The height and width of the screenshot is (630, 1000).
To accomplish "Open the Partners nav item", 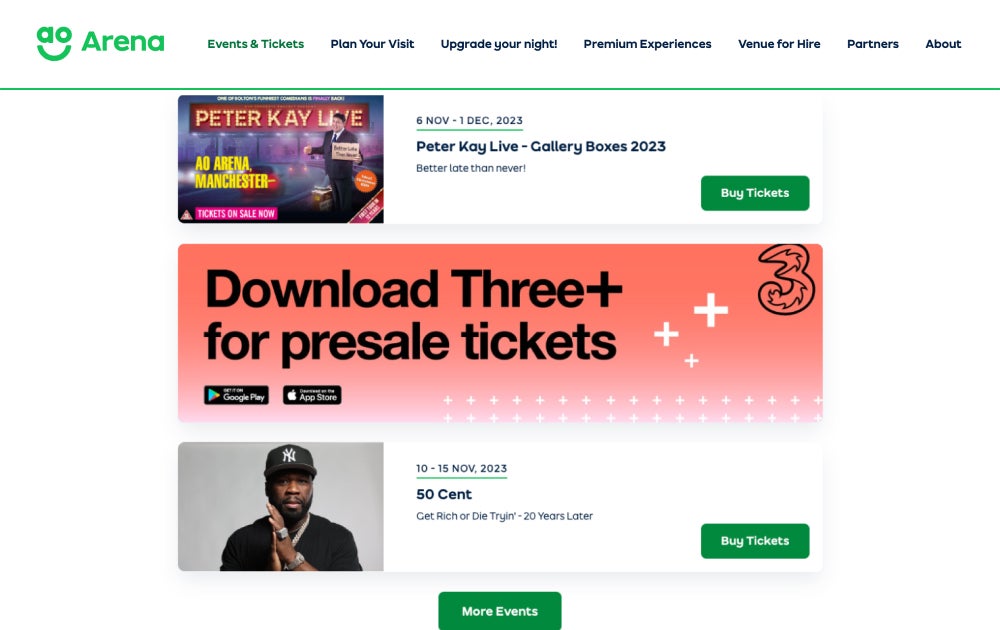I will point(872,44).
